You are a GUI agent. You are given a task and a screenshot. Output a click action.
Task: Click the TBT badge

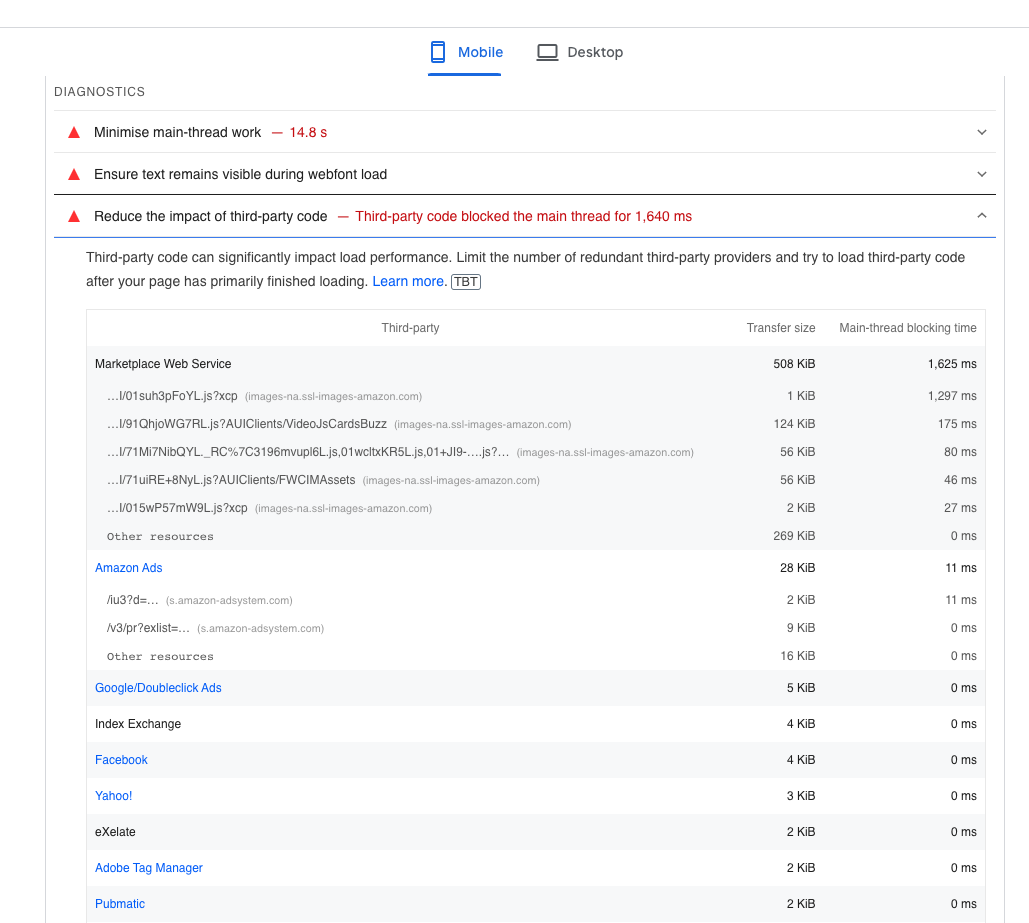466,282
